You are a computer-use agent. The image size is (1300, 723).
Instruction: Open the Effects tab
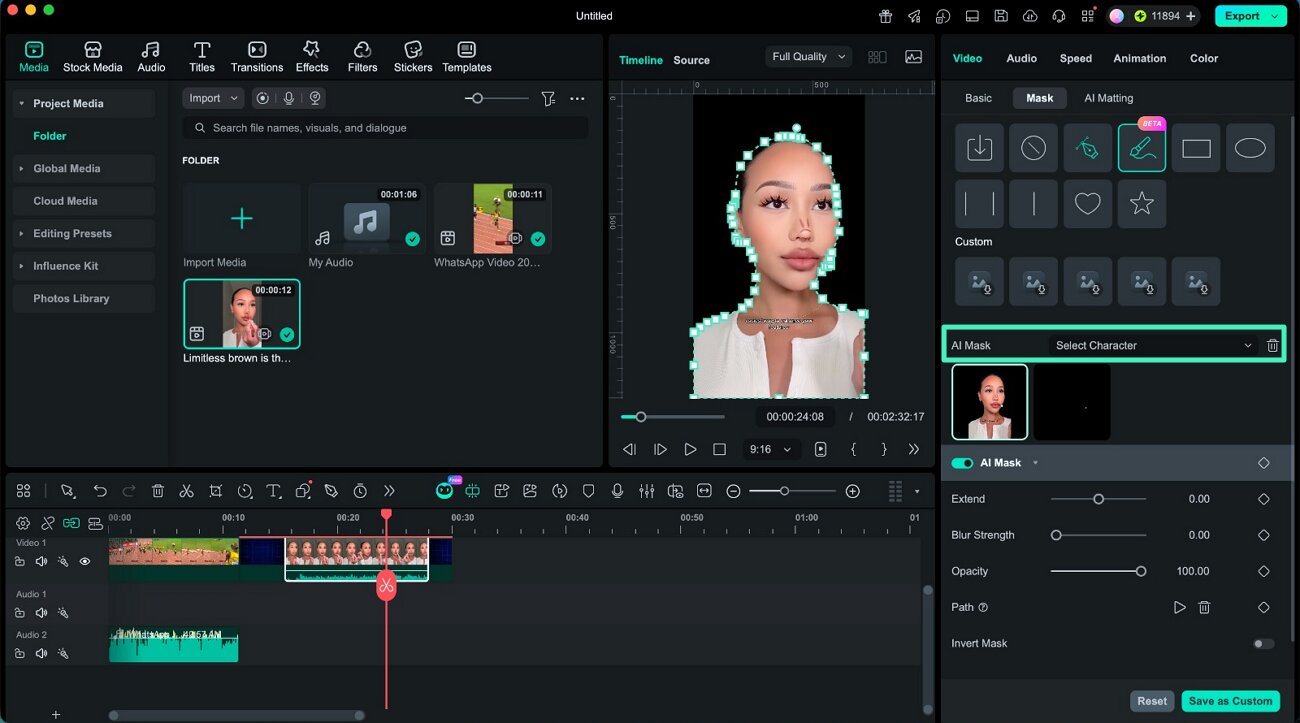tap(312, 56)
